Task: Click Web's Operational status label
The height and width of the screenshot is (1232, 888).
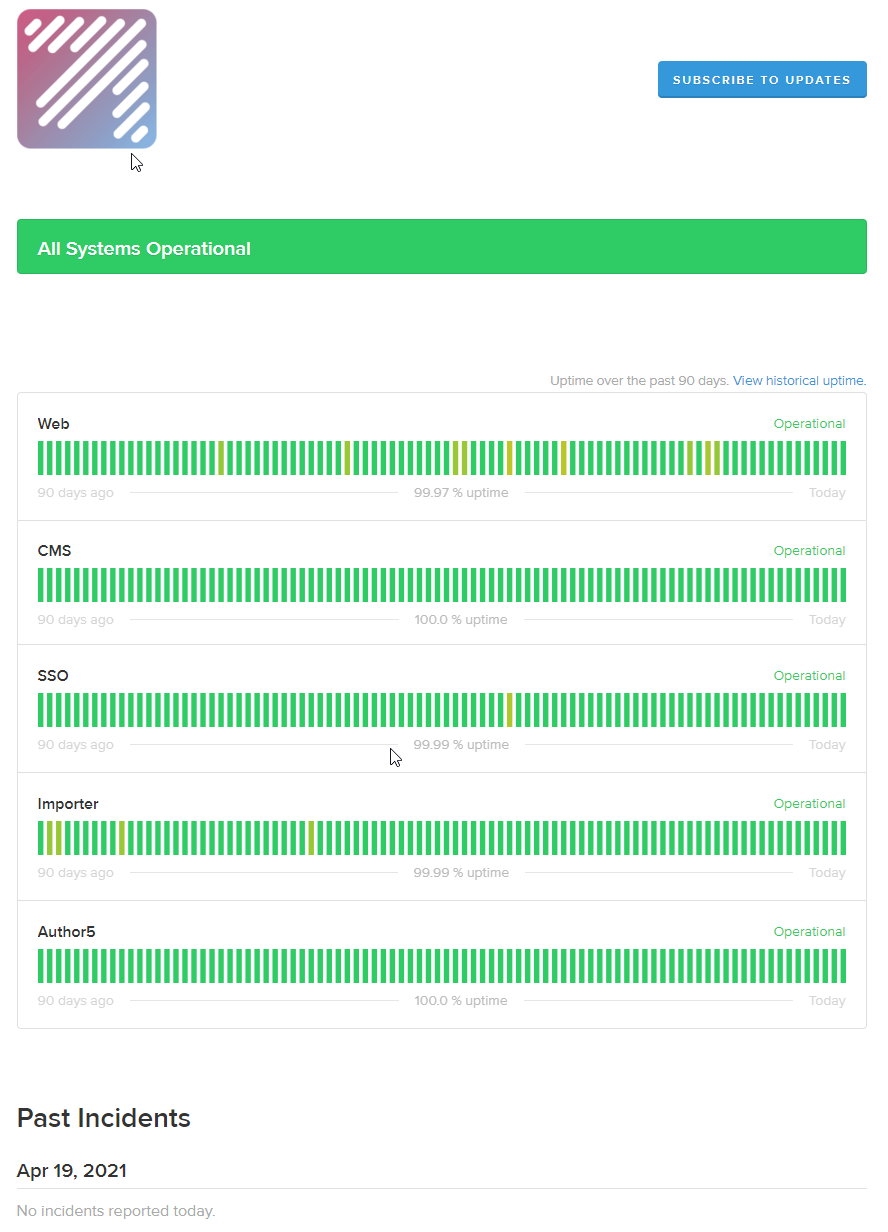Action: coord(809,423)
